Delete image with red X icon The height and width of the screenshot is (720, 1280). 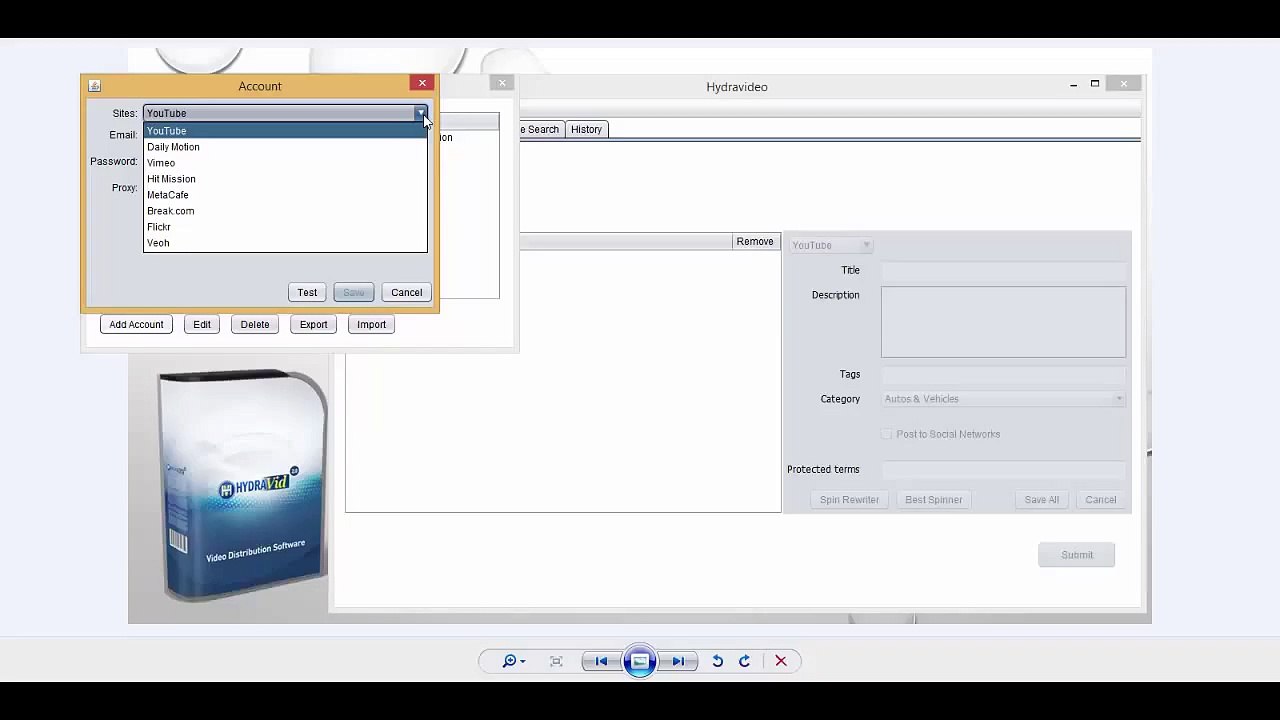781,661
